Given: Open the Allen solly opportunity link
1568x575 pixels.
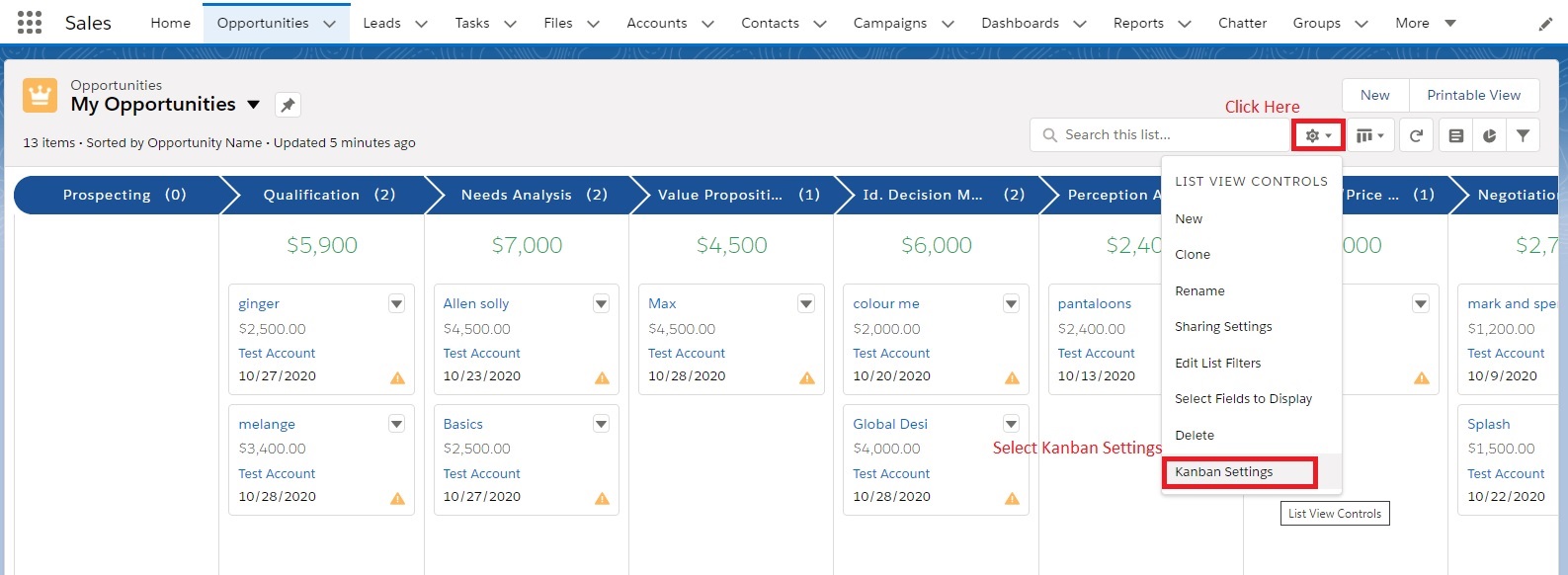Looking at the screenshot, I should click(x=476, y=303).
